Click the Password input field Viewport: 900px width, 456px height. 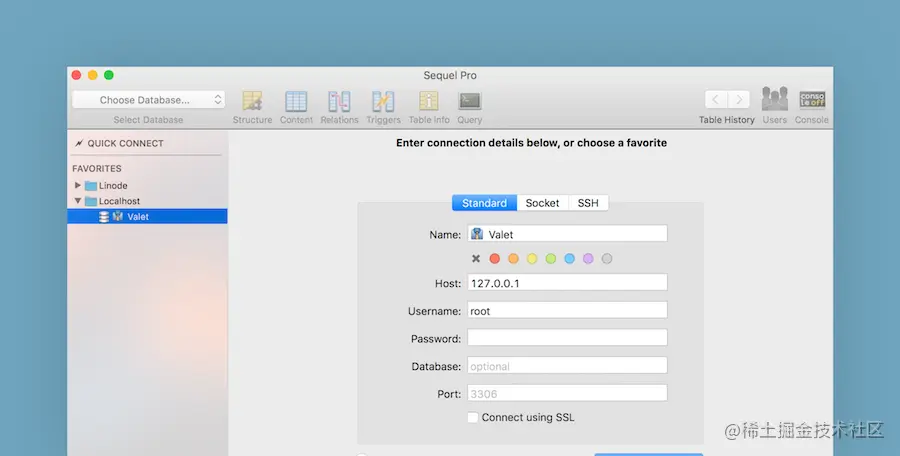(x=567, y=338)
